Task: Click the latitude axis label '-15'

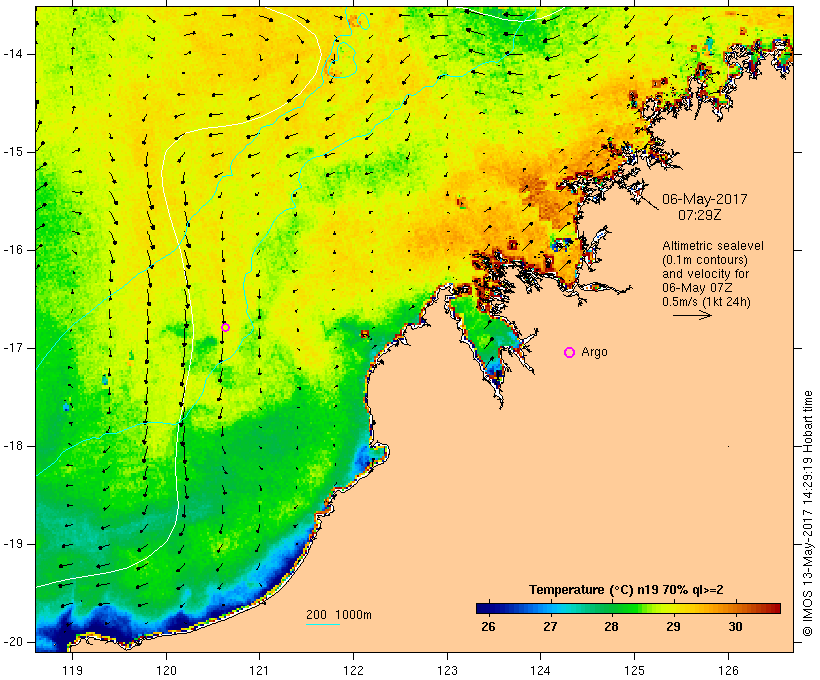Action: pyautogui.click(x=12, y=152)
